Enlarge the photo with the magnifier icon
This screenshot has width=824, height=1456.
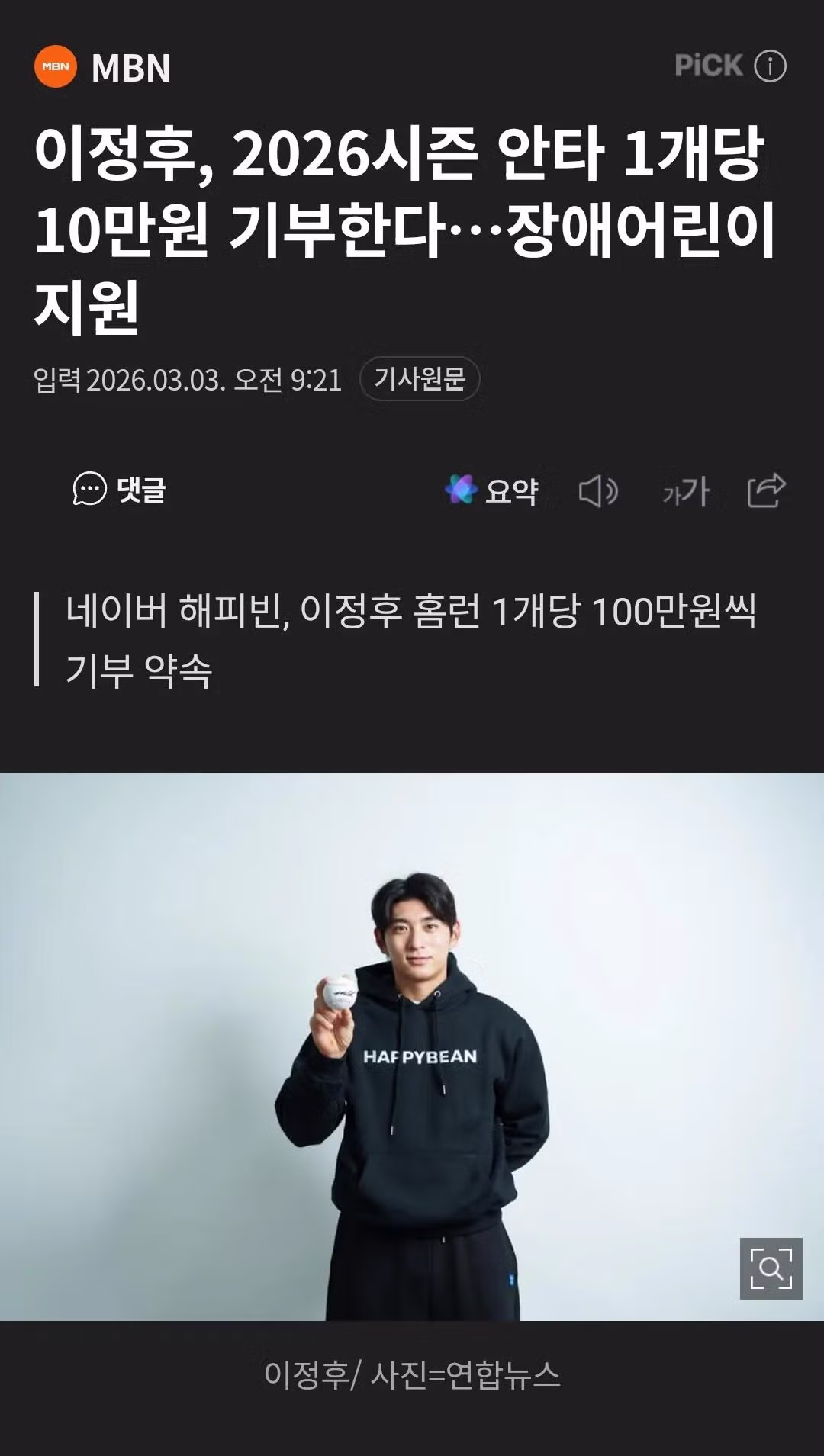tap(771, 1268)
